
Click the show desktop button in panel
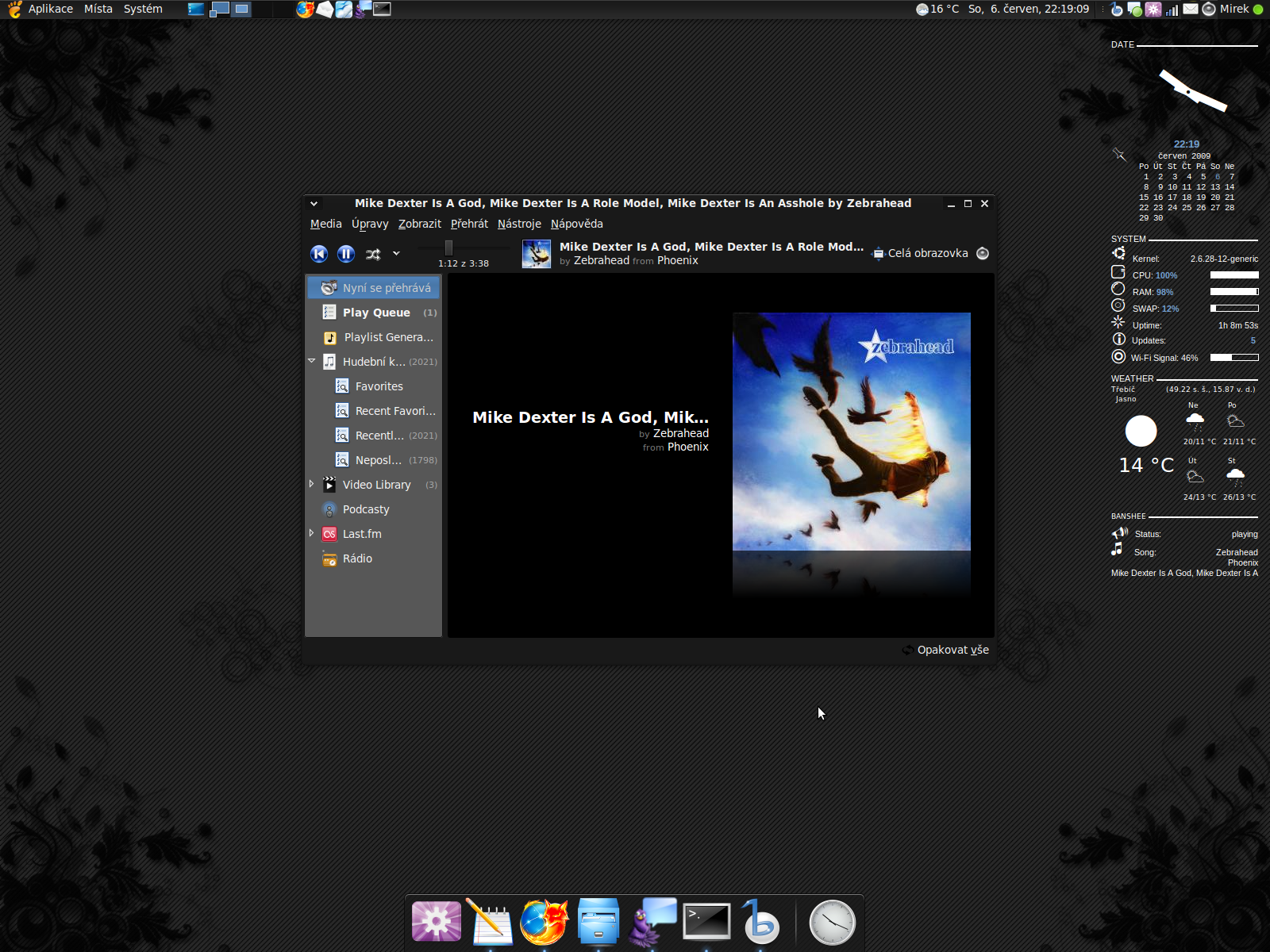click(x=196, y=10)
